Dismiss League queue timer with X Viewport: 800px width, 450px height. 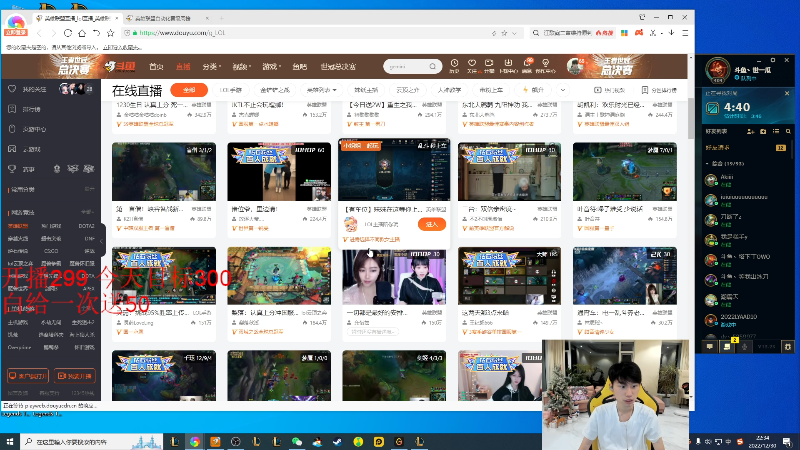click(787, 93)
